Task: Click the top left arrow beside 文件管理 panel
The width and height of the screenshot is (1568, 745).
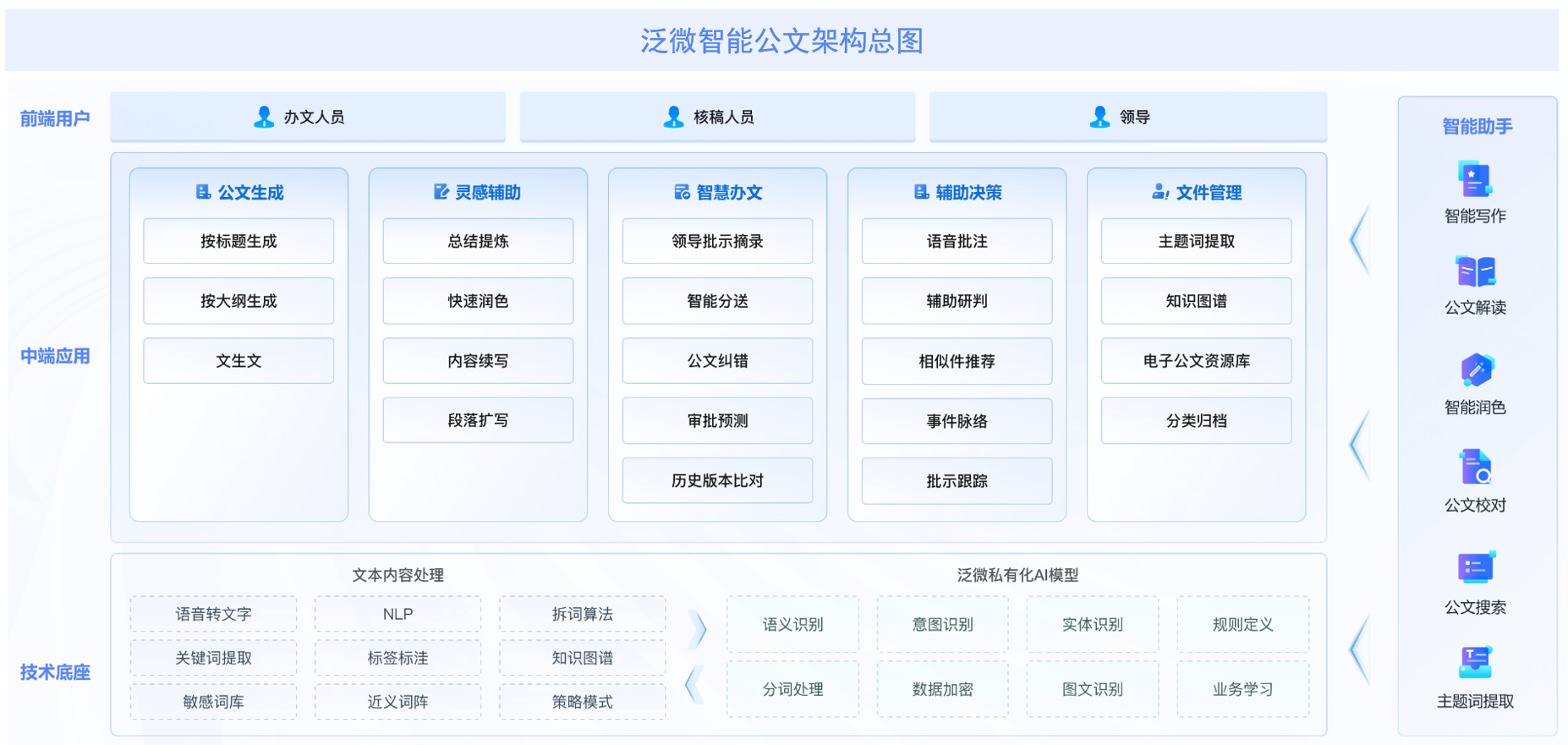Action: (x=1359, y=240)
